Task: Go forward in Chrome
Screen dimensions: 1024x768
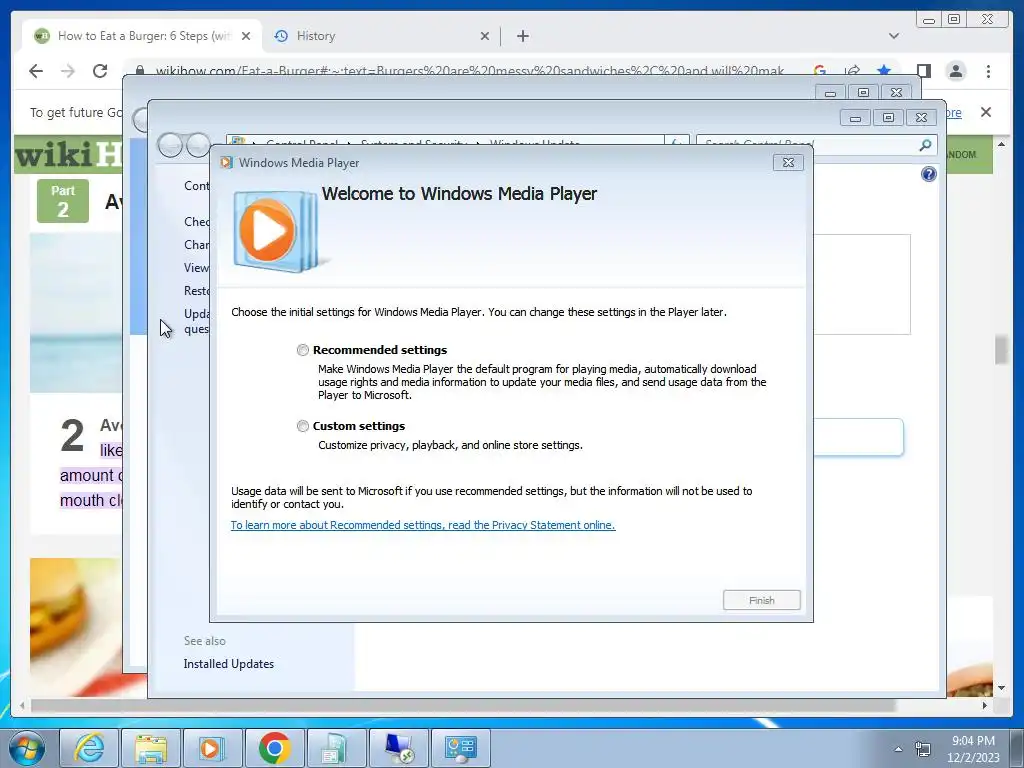Action: [x=68, y=71]
